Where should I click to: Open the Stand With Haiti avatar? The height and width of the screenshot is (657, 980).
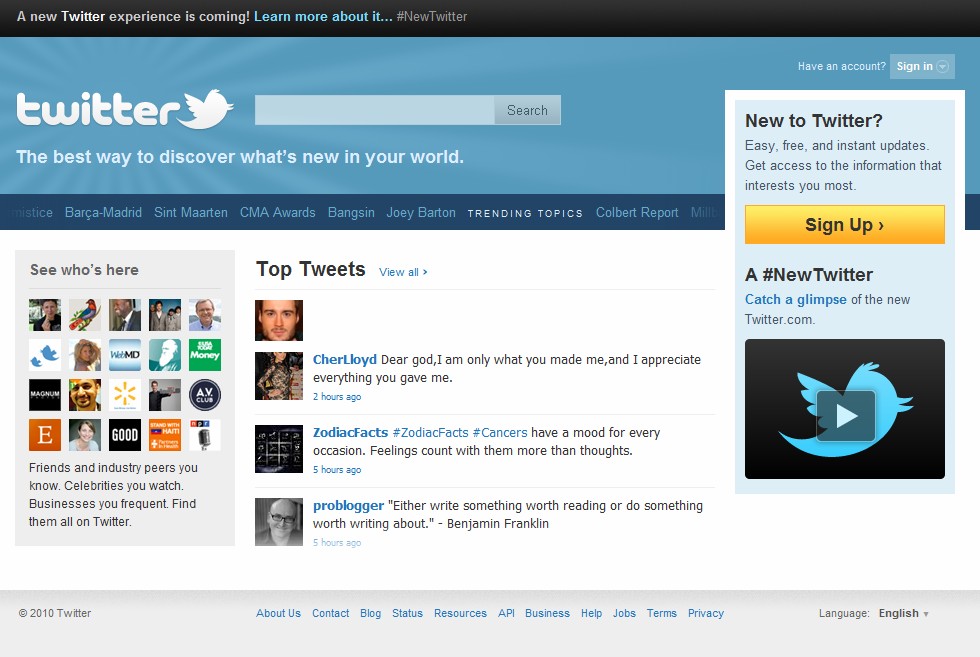coord(165,434)
